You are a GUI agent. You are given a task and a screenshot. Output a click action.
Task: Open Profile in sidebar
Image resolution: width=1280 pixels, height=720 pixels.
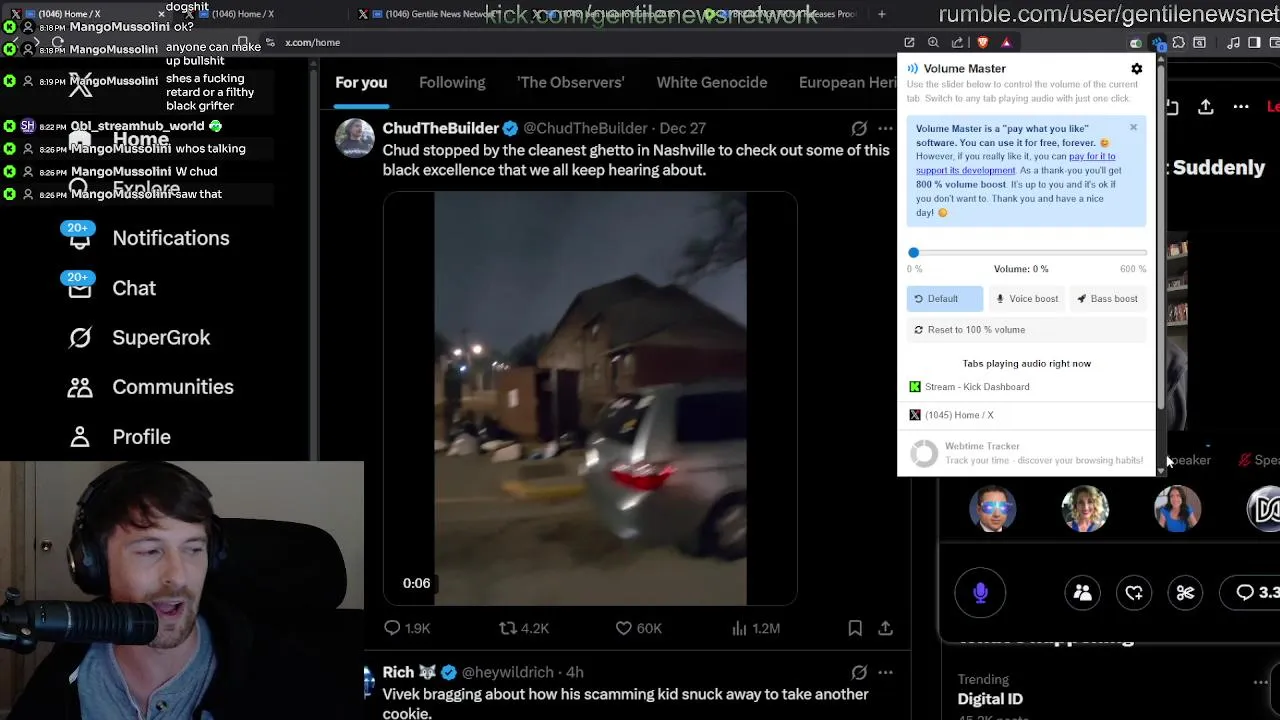pos(141,437)
